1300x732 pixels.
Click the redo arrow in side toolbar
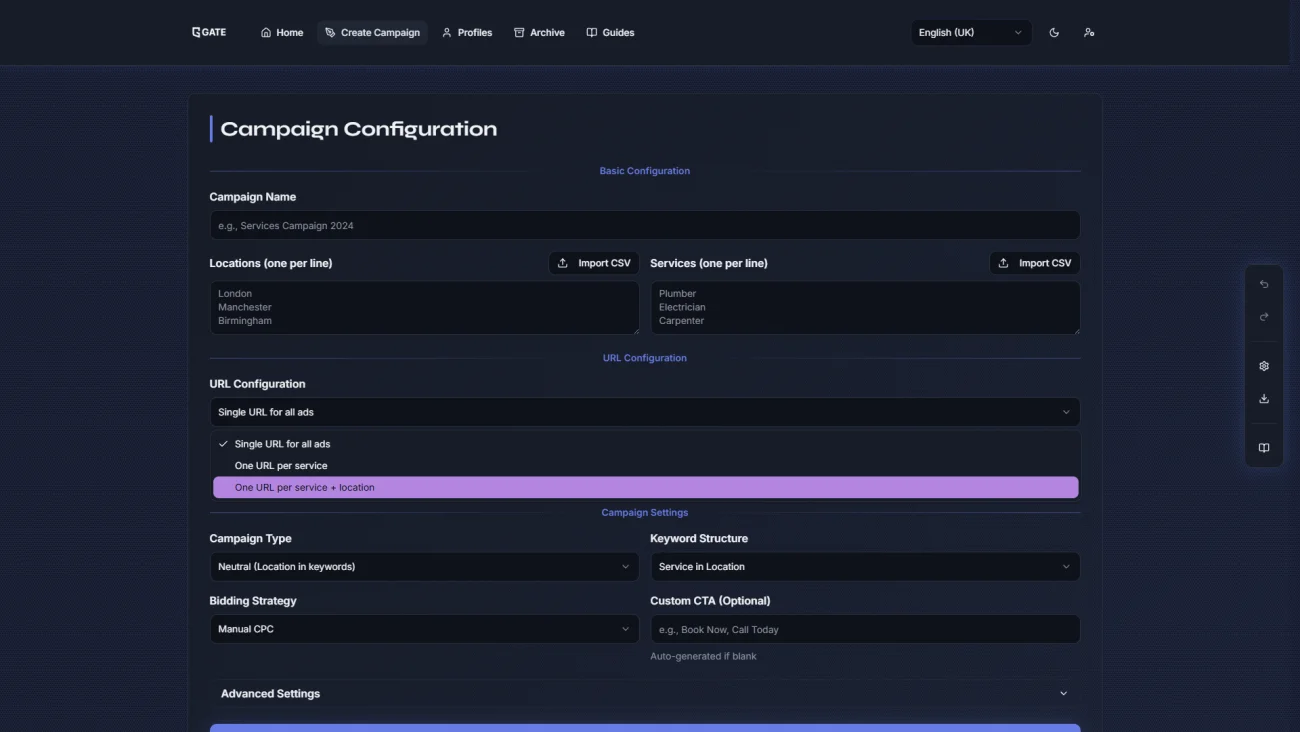click(x=1264, y=317)
